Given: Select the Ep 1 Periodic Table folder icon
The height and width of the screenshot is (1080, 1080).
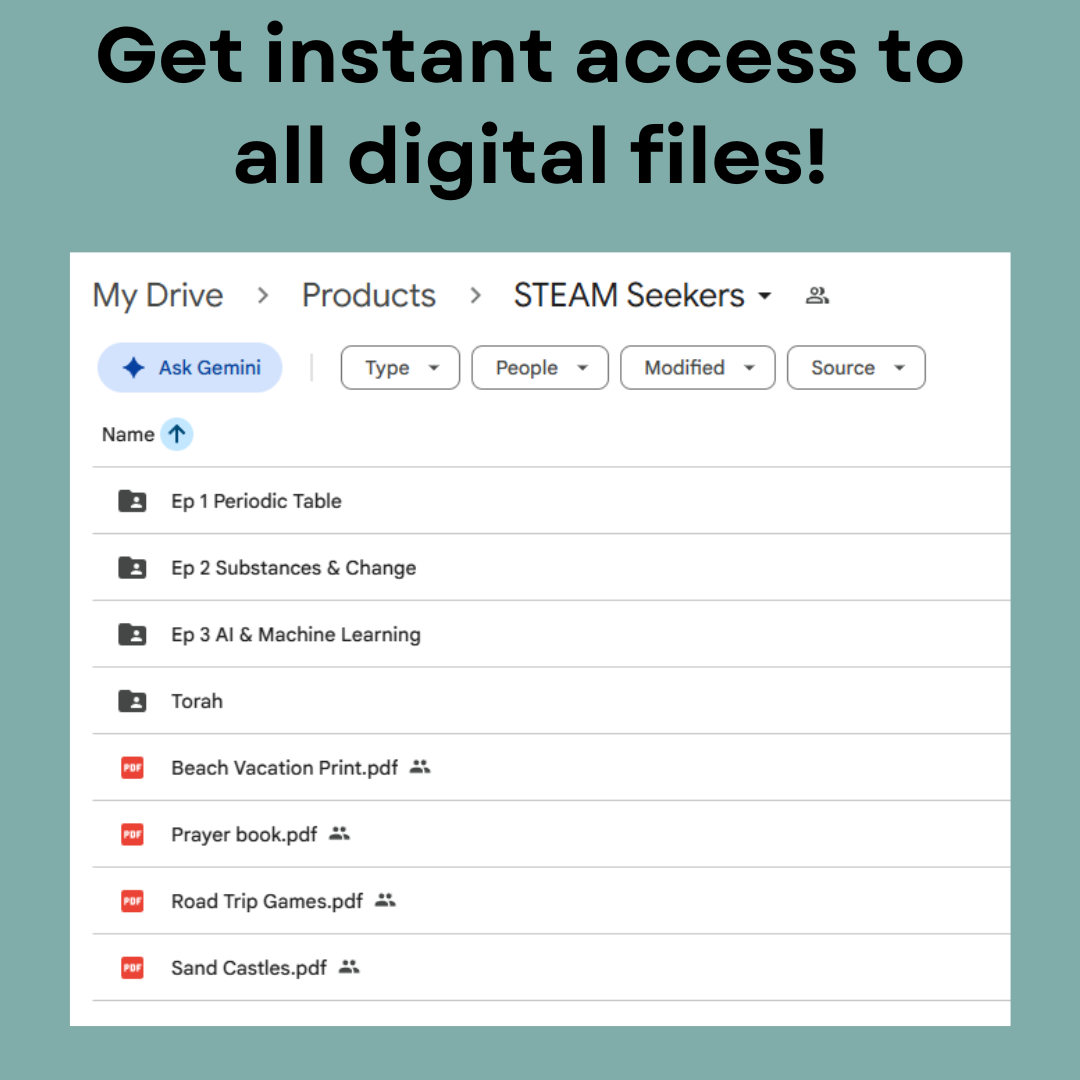Looking at the screenshot, I should coord(132,501).
